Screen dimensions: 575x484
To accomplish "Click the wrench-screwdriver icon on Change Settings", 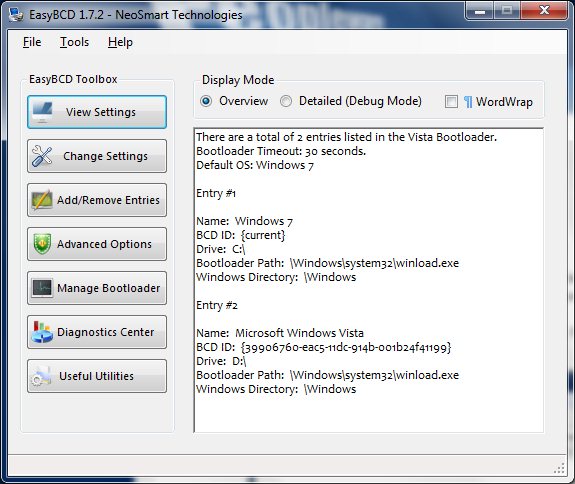I will coord(42,156).
